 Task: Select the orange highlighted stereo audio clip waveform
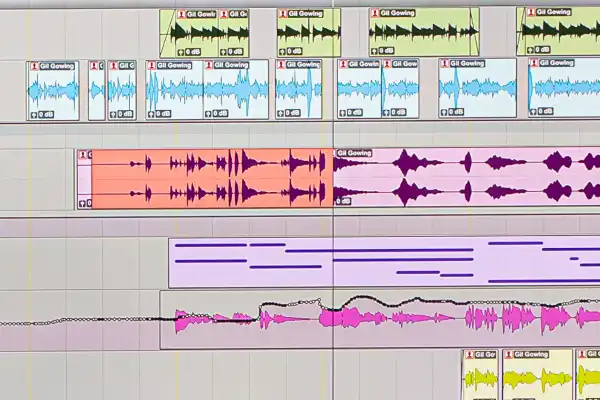[x=212, y=179]
